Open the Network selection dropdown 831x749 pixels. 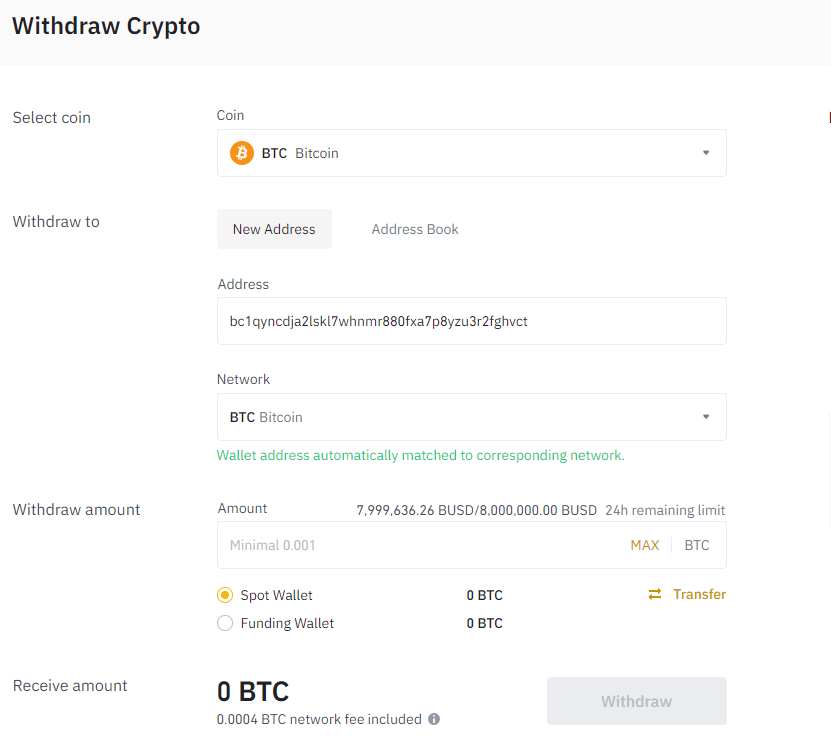[x=472, y=417]
